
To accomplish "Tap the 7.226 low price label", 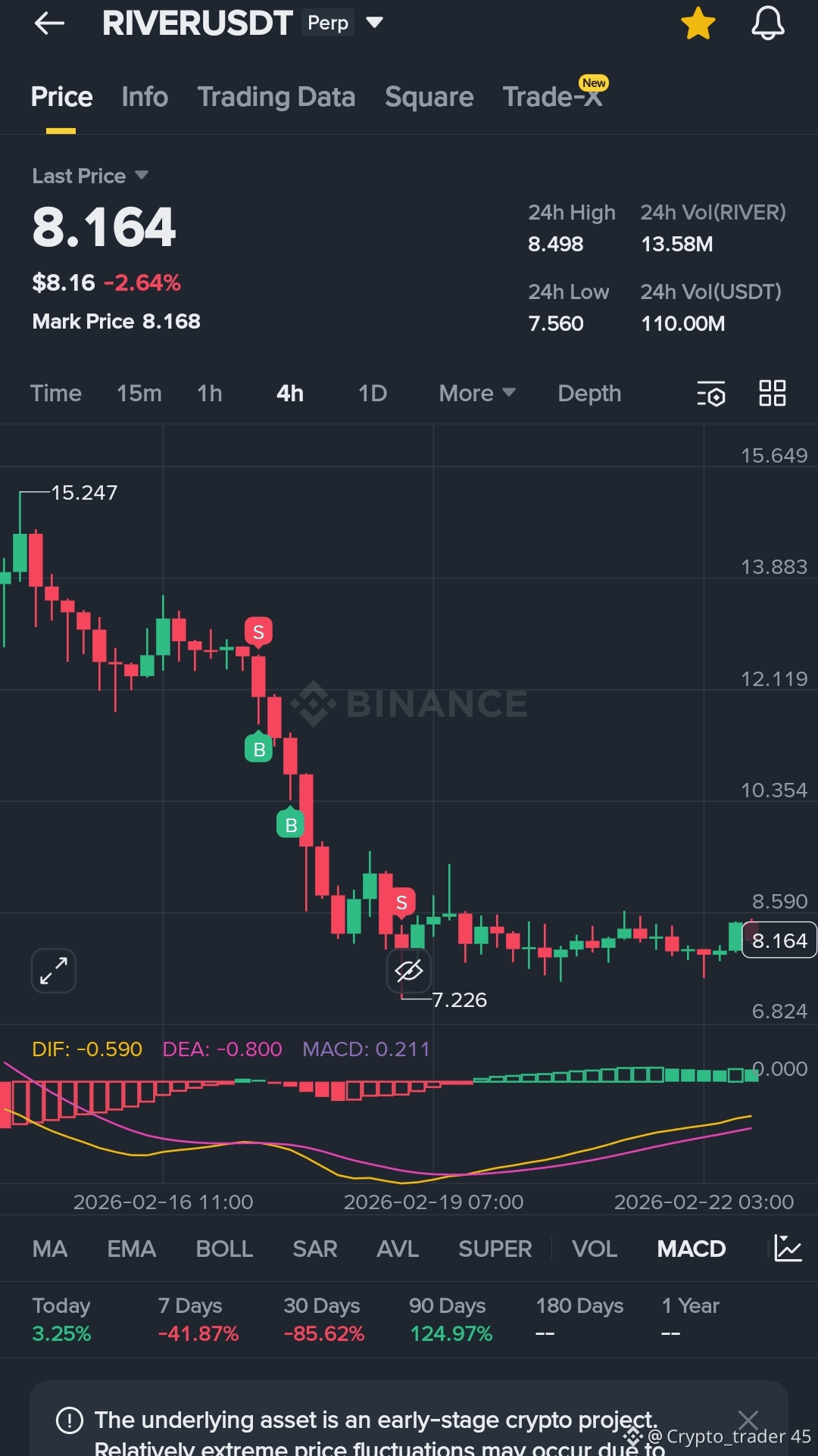I will (459, 999).
